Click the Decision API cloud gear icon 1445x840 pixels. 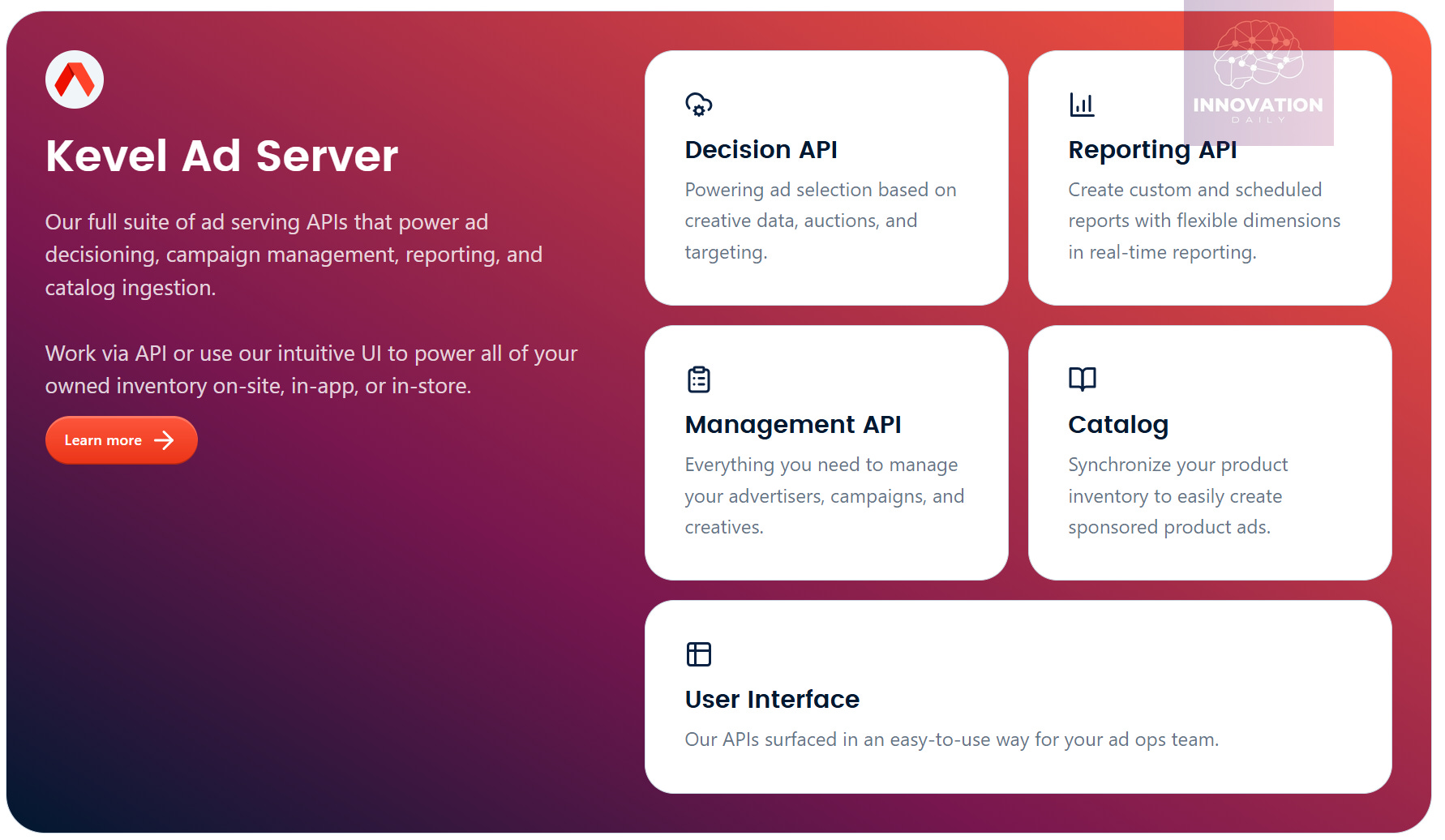698,105
